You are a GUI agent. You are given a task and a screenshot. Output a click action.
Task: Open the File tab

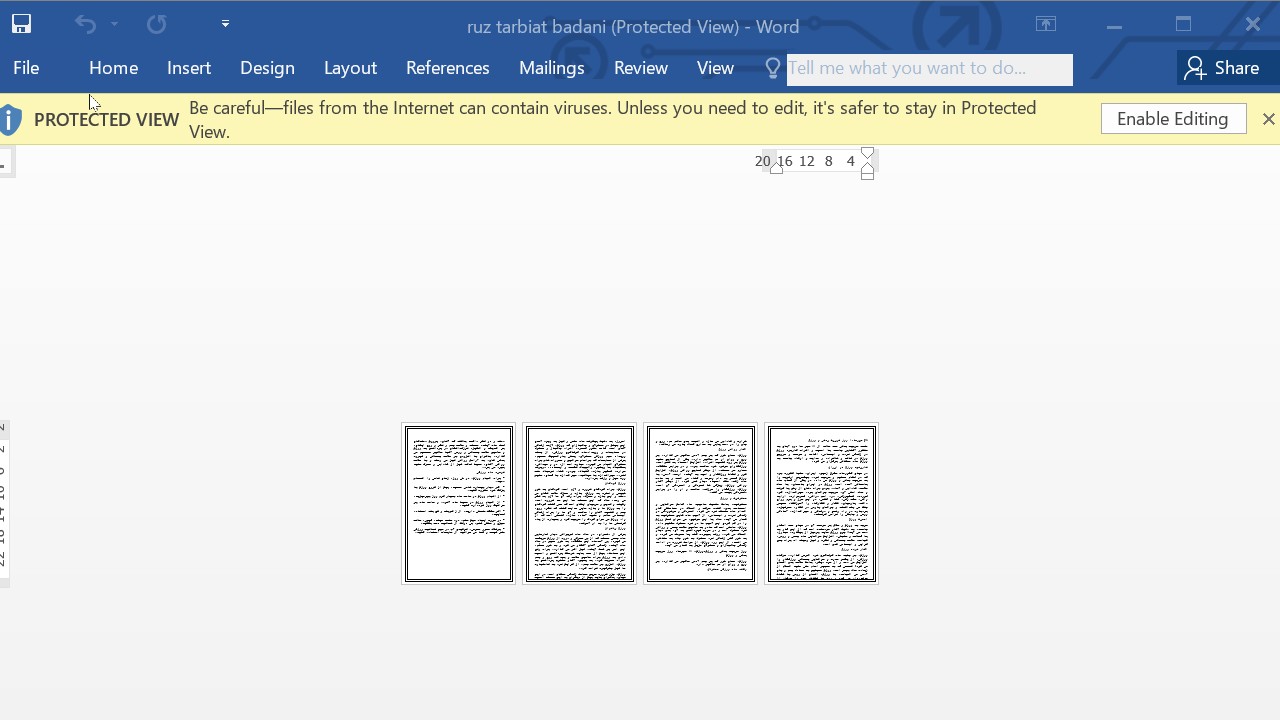26,68
